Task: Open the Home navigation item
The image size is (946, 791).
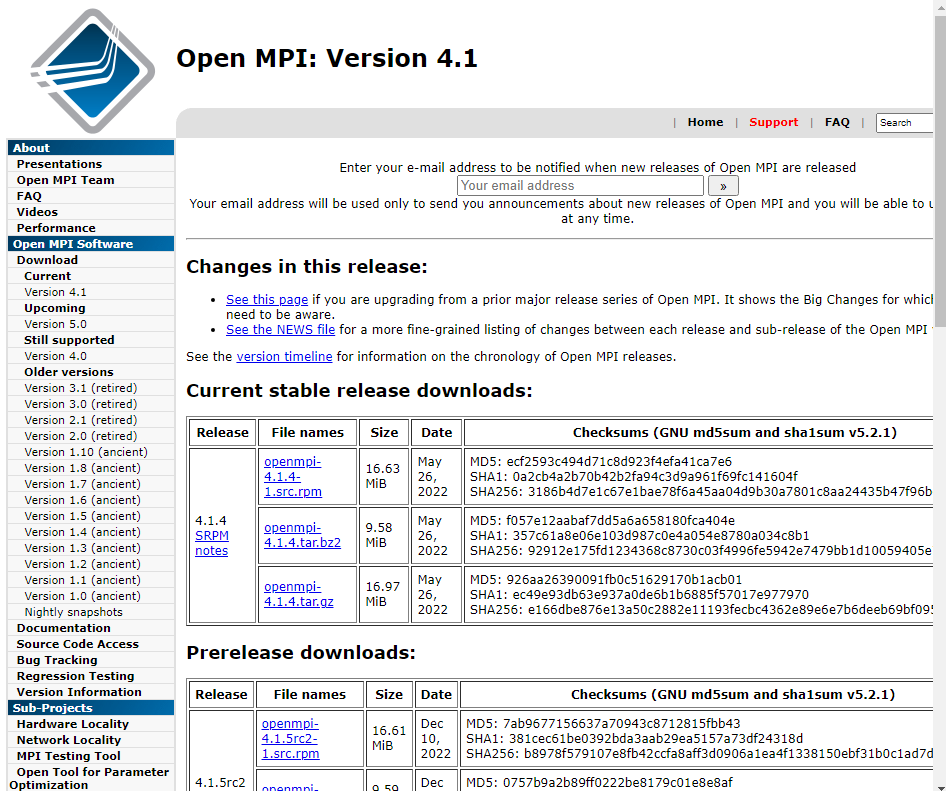Action: (x=705, y=122)
